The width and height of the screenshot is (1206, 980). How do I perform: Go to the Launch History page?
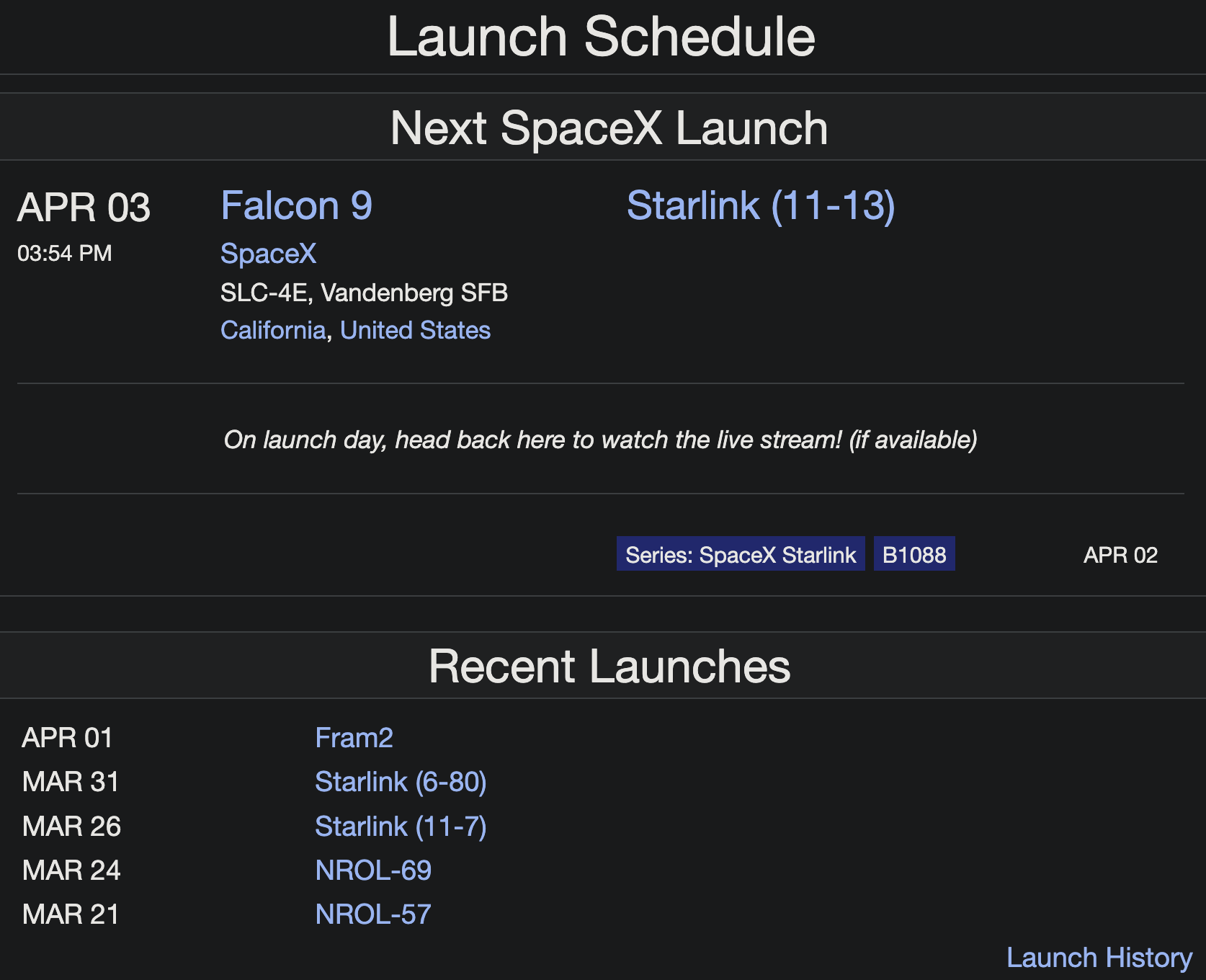[x=1099, y=958]
